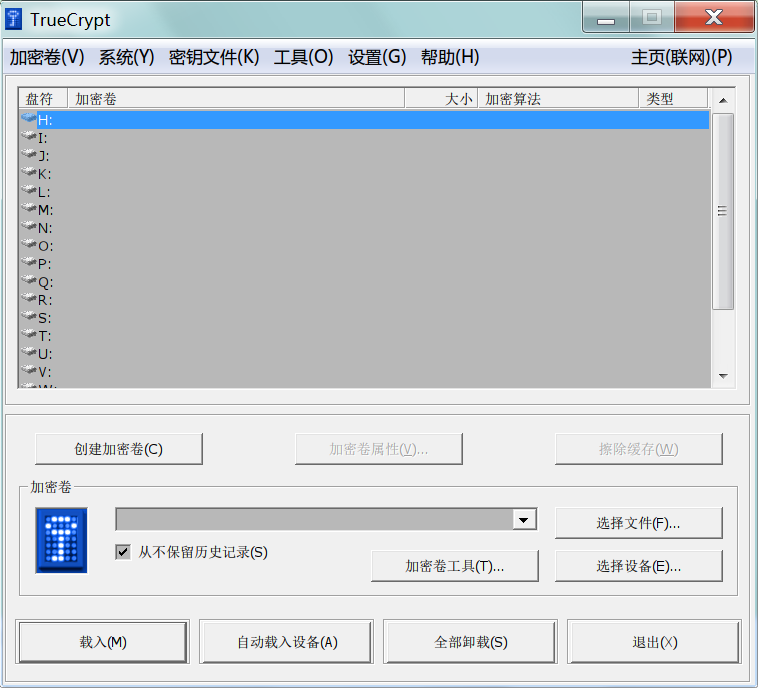This screenshot has height=688, width=758.
Task: Click the 大小 column header
Action: click(441, 99)
